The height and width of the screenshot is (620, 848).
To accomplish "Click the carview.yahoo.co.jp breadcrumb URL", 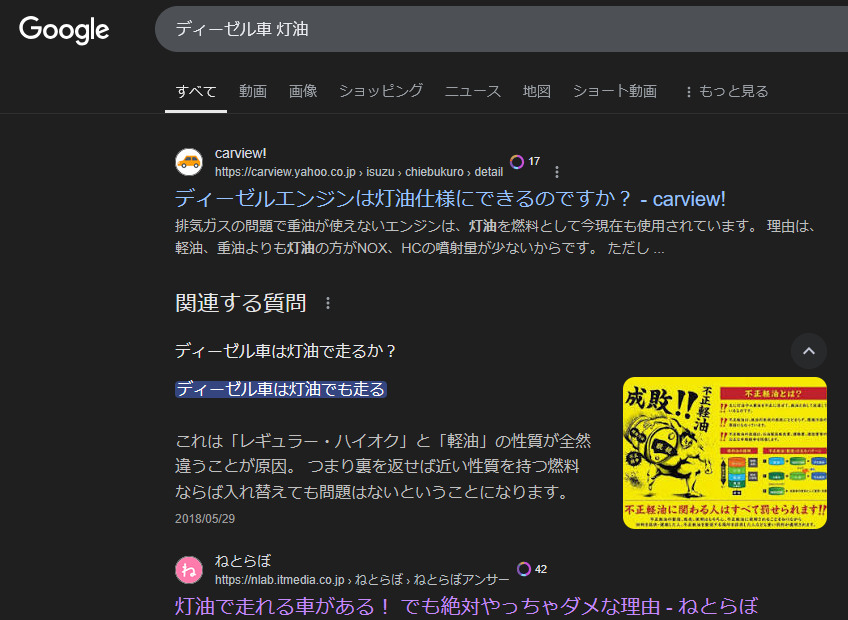I will point(359,172).
